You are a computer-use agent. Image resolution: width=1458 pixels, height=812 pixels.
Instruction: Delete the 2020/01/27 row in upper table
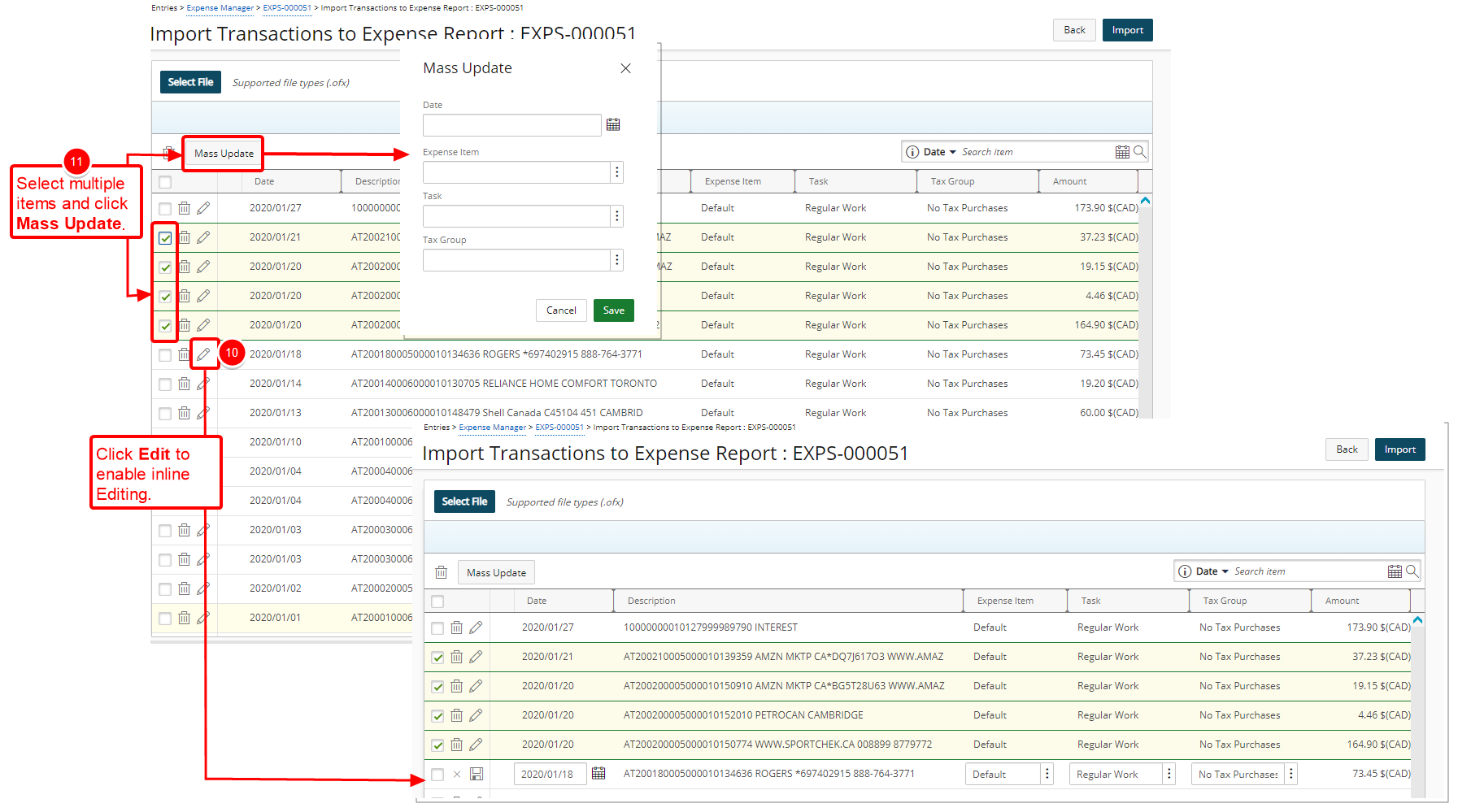point(185,208)
